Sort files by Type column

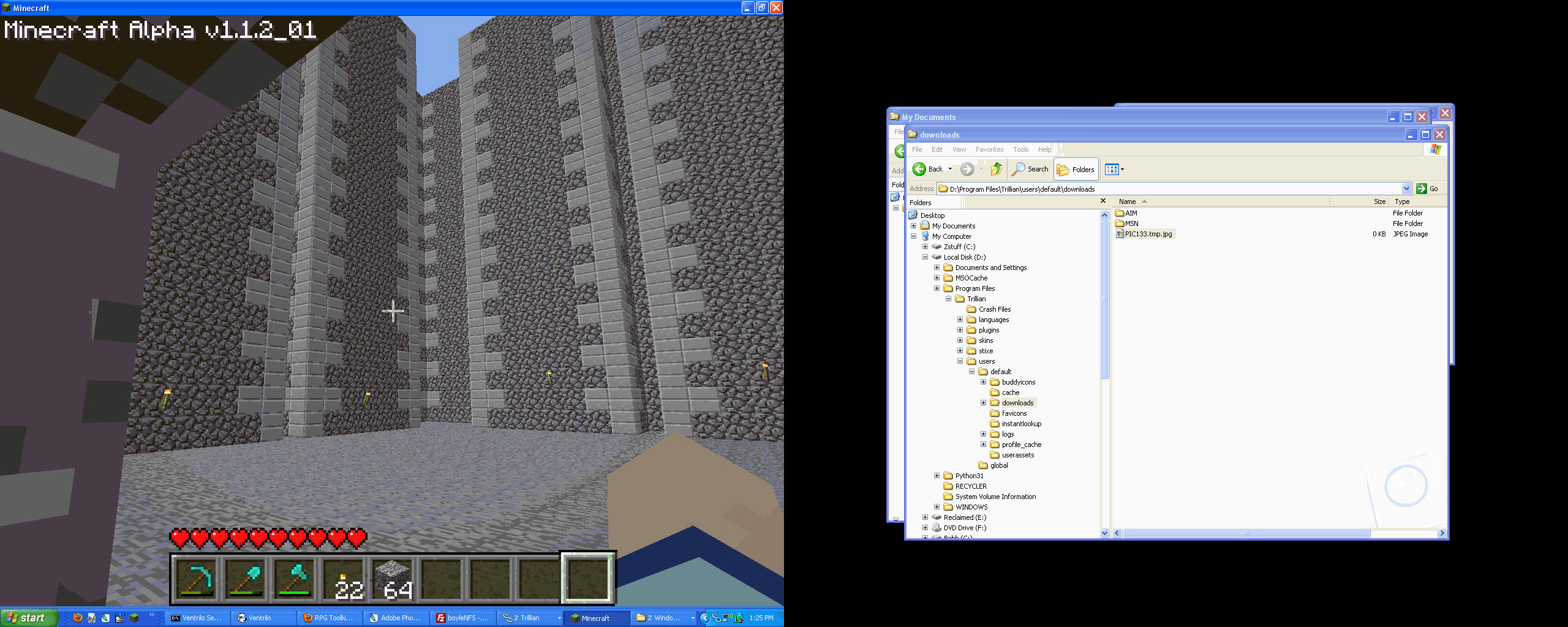tap(1417, 201)
